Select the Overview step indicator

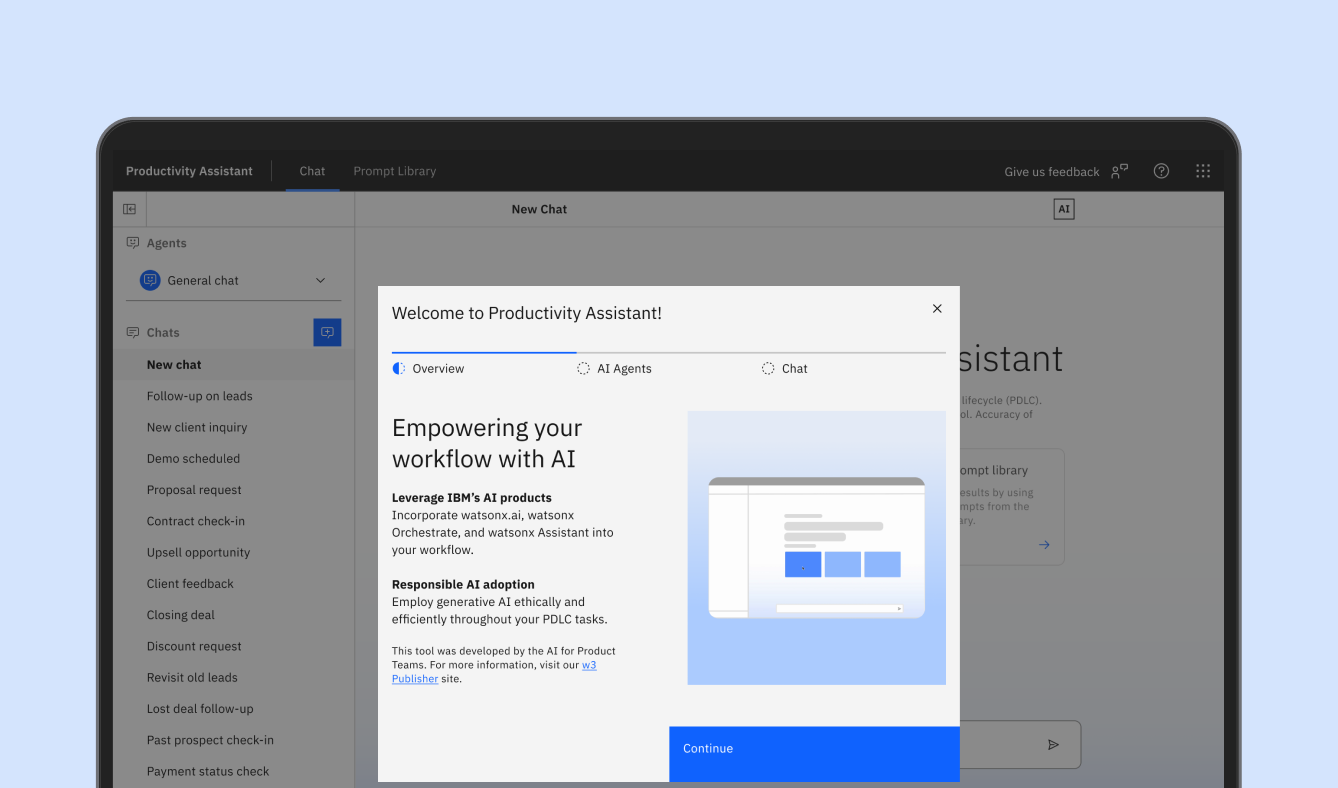click(x=429, y=369)
